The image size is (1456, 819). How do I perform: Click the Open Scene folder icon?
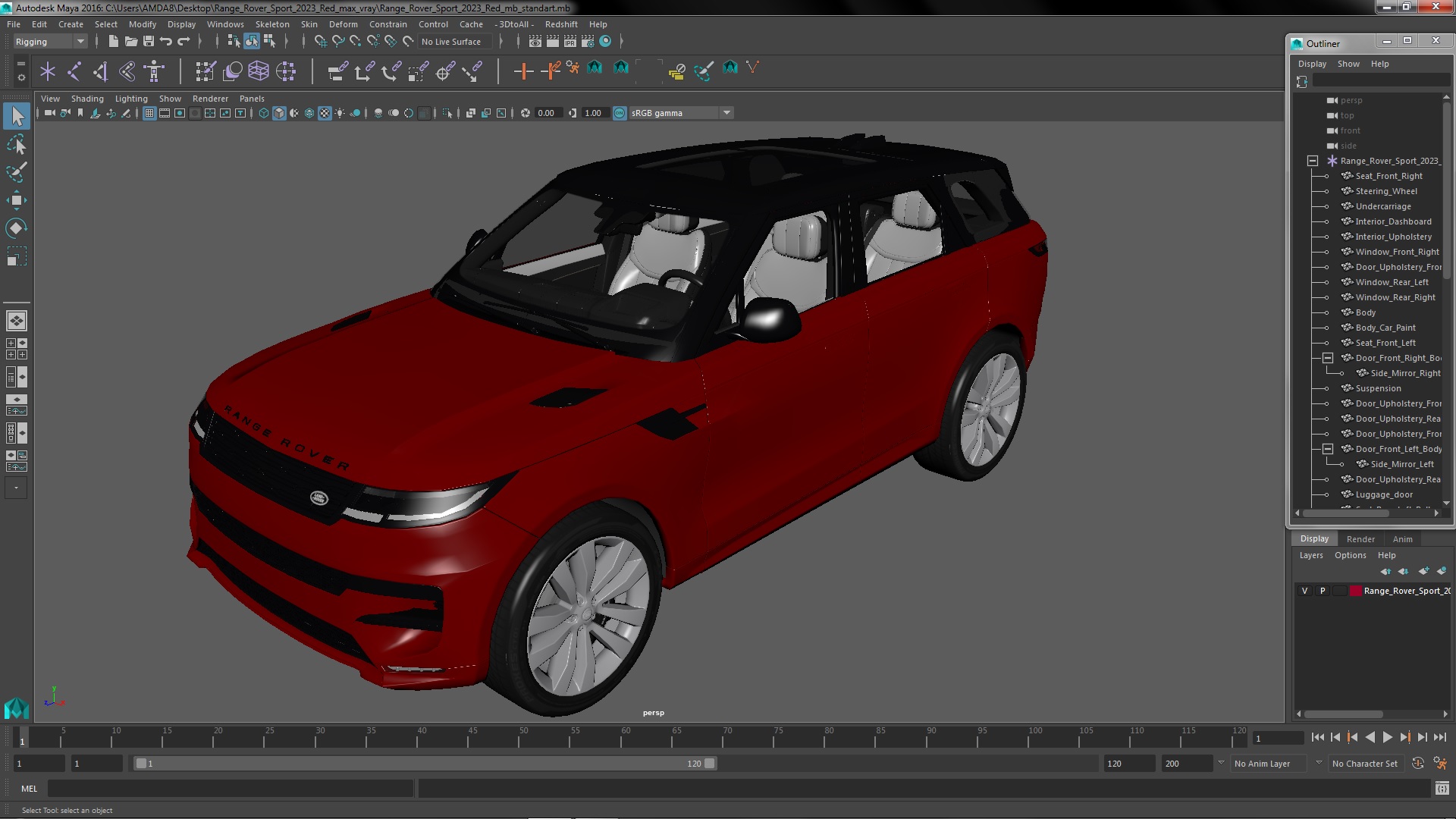130,42
